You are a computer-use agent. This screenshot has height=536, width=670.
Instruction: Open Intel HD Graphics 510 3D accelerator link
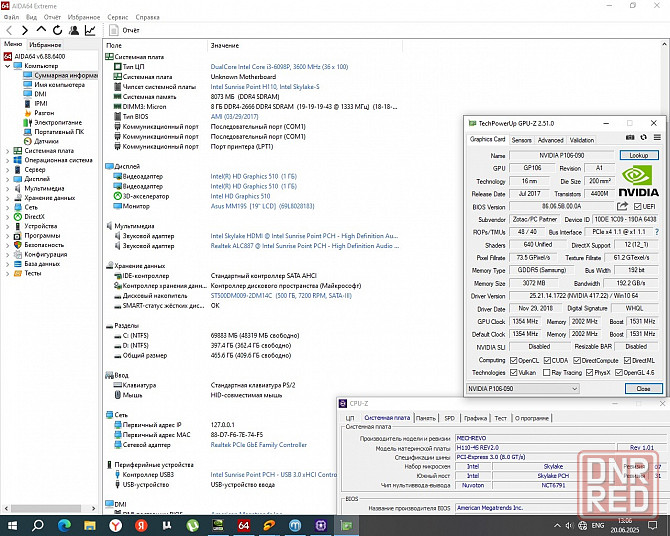coord(240,196)
